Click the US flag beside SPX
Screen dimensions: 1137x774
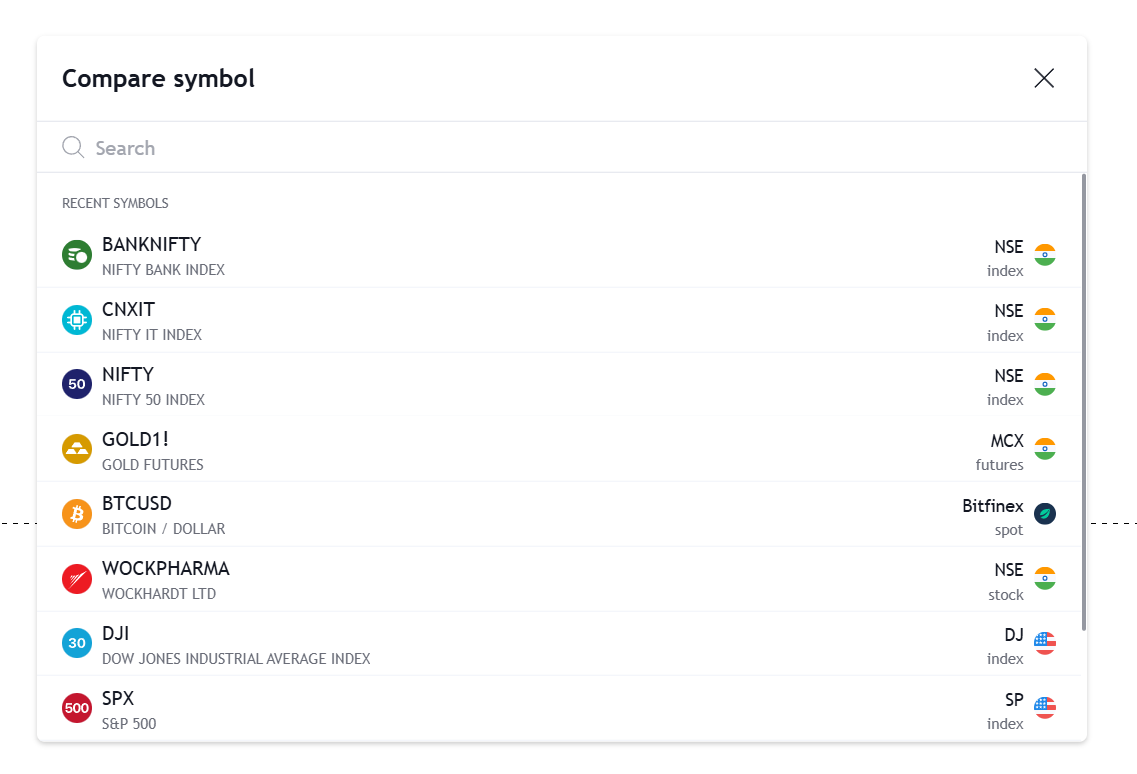(1045, 708)
